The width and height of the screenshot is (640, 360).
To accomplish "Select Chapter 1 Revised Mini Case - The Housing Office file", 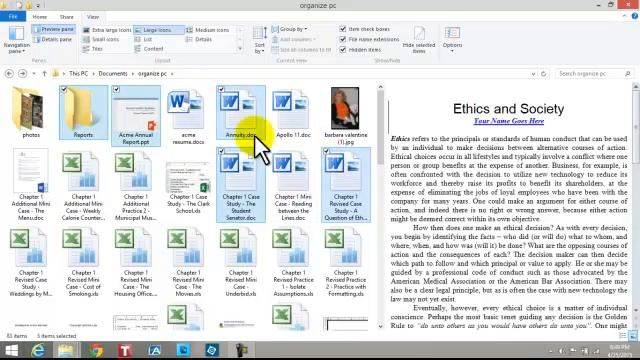I will 136,261.
